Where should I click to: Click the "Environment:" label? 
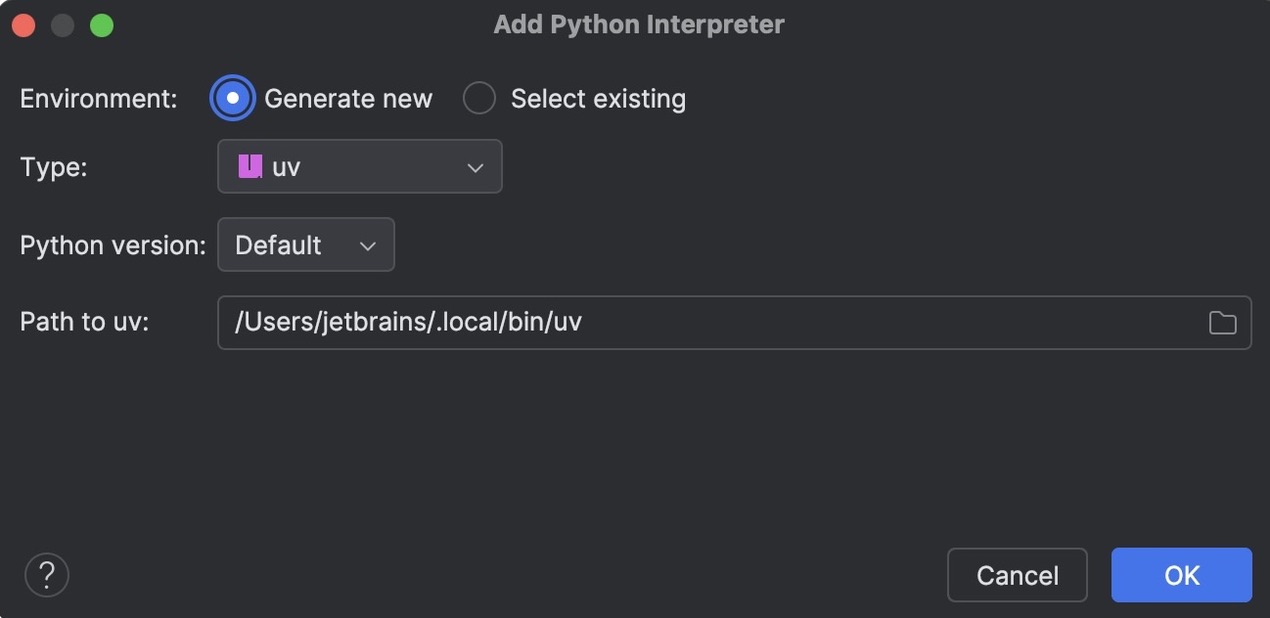[x=97, y=97]
